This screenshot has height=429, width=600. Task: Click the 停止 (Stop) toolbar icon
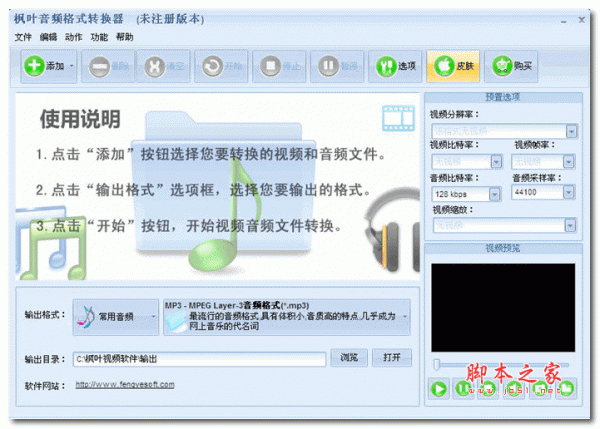pos(271,66)
